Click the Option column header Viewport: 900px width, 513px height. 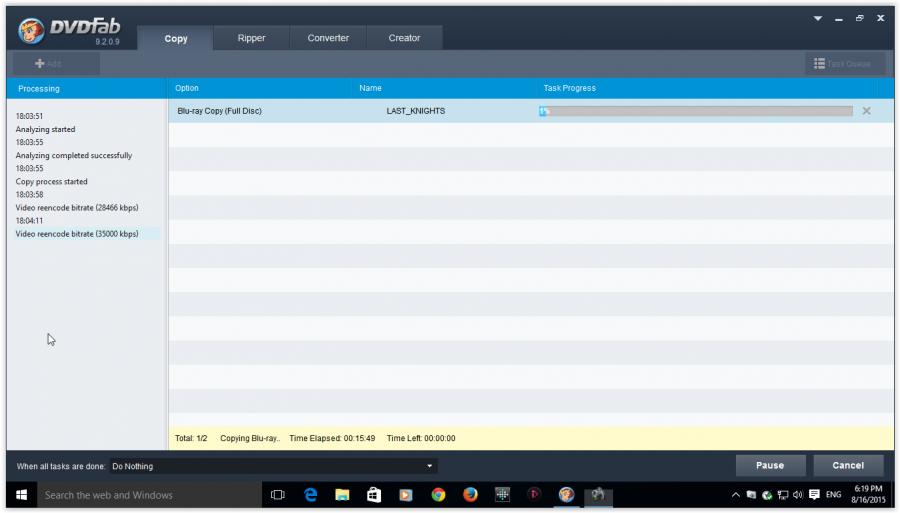click(187, 88)
